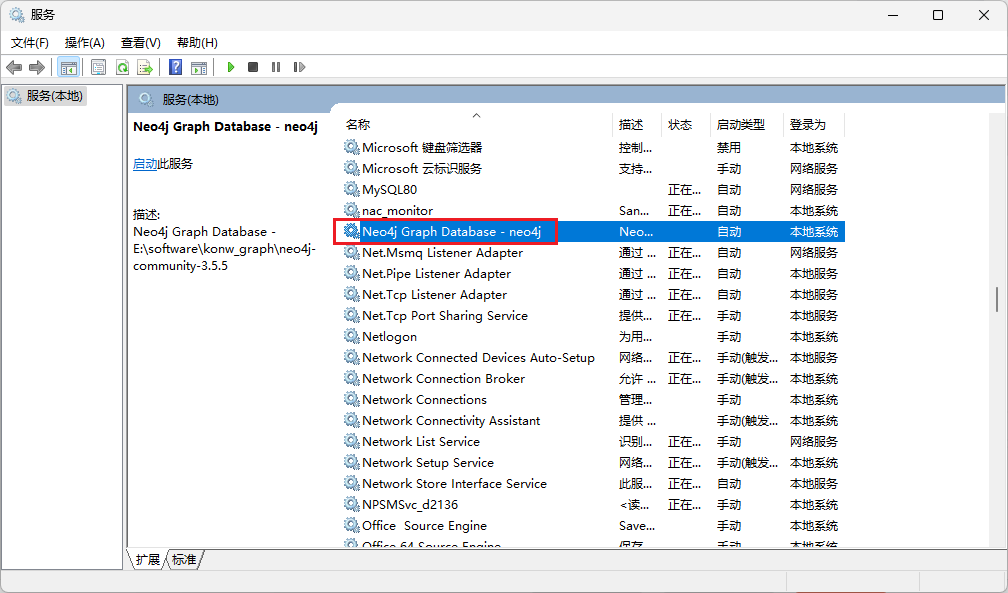Click 禁用 startup type for Microsoft 键盘筛选器

coord(729,147)
